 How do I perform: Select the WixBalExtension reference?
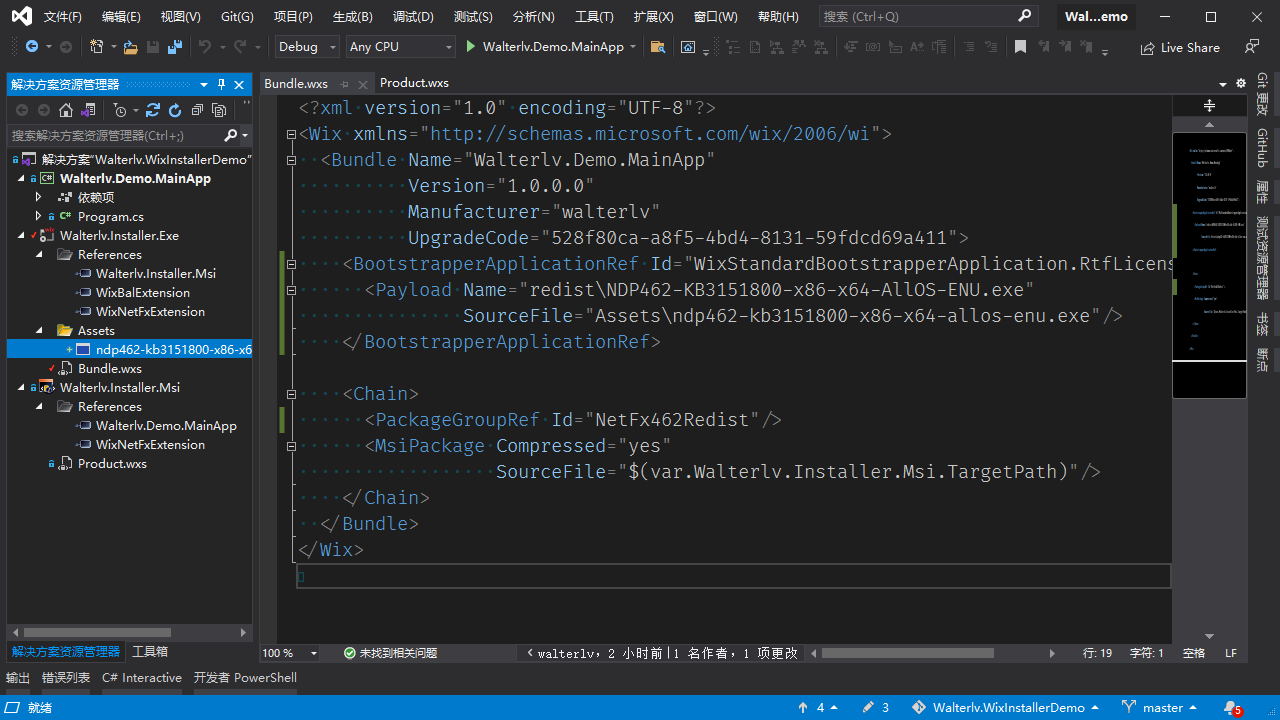click(143, 292)
